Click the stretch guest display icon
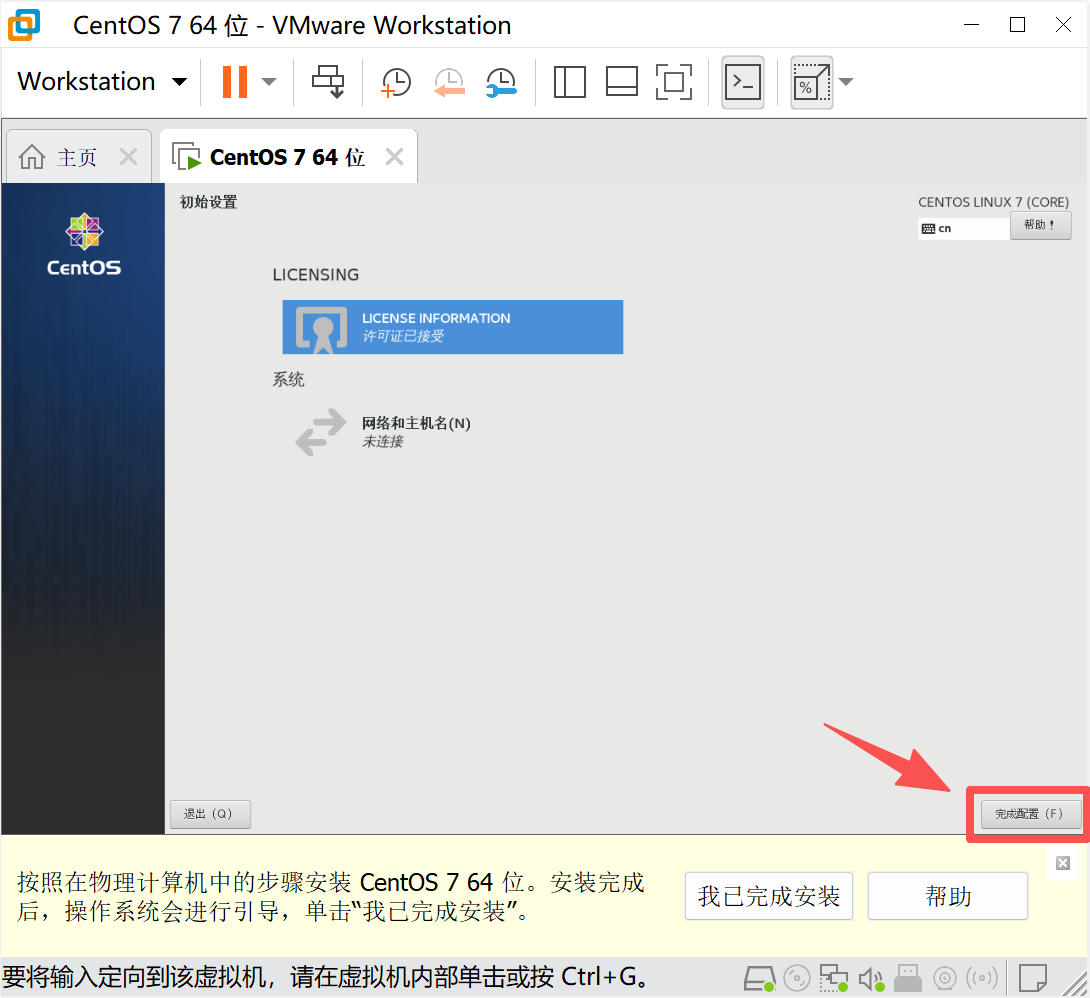 [811, 82]
